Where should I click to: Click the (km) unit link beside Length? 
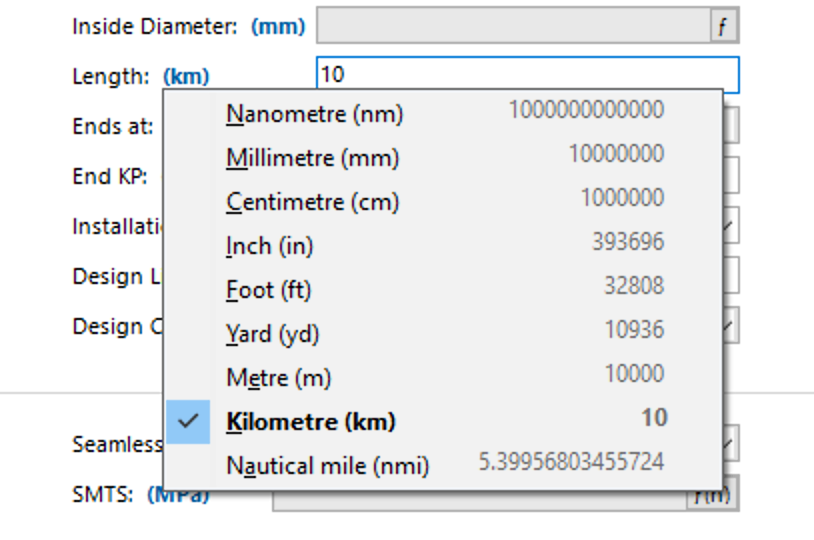(x=186, y=76)
